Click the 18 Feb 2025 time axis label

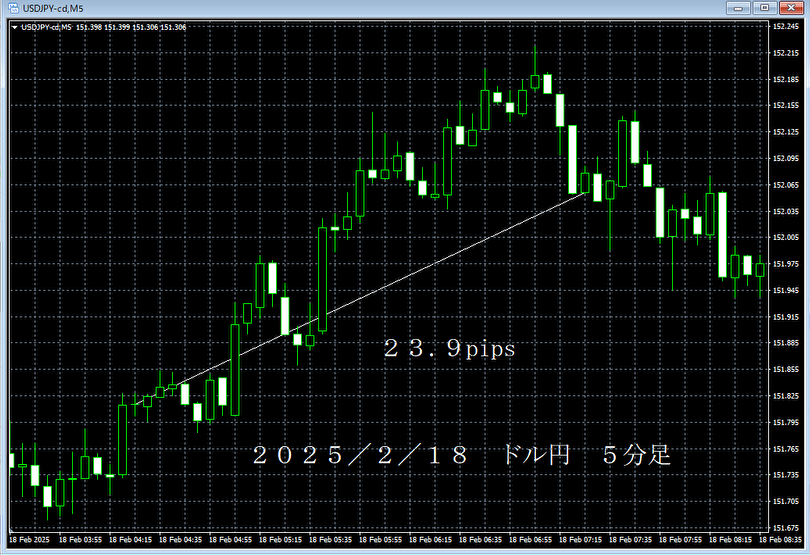tap(29, 539)
